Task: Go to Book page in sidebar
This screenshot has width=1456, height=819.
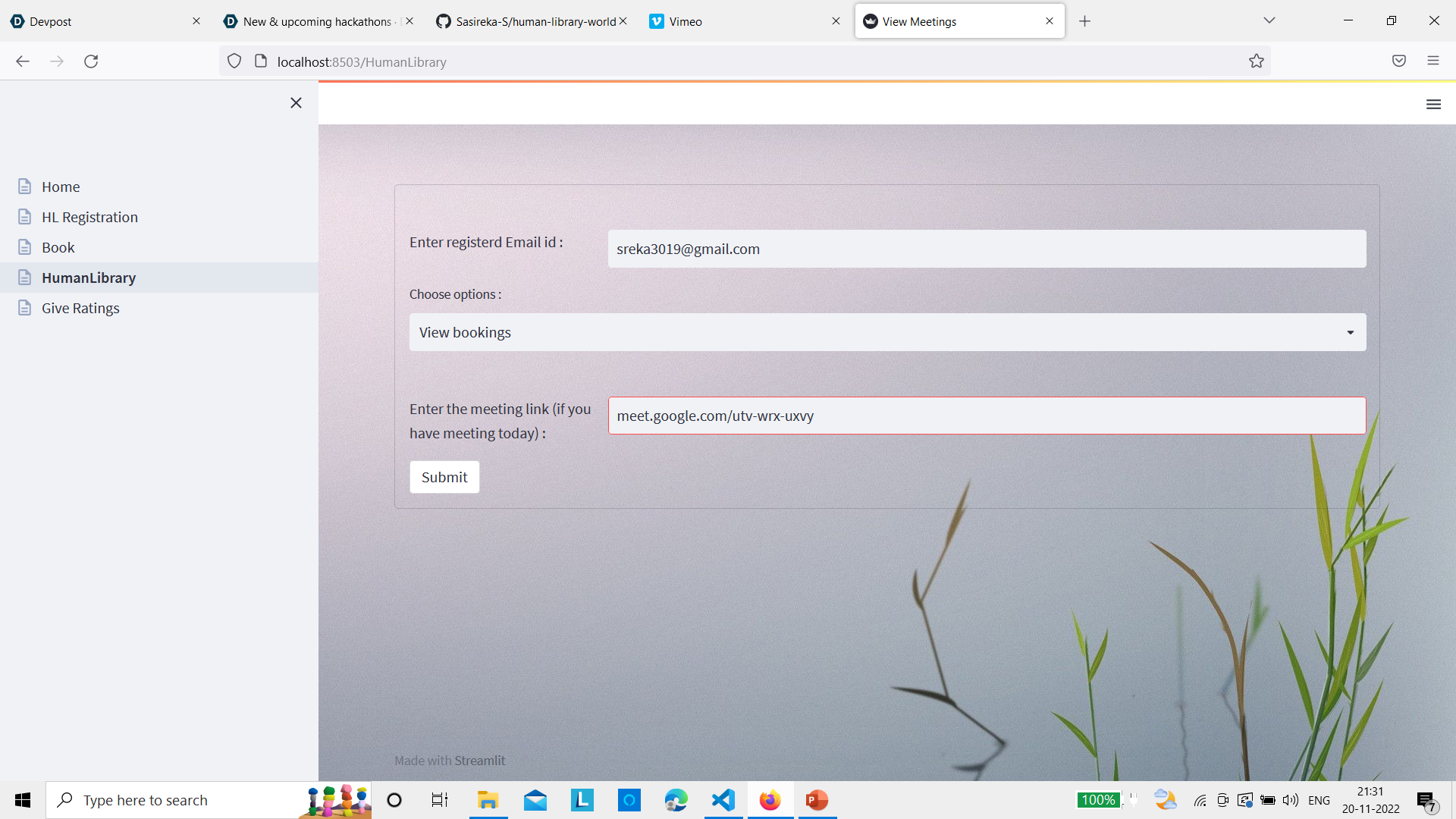Action: [58, 247]
